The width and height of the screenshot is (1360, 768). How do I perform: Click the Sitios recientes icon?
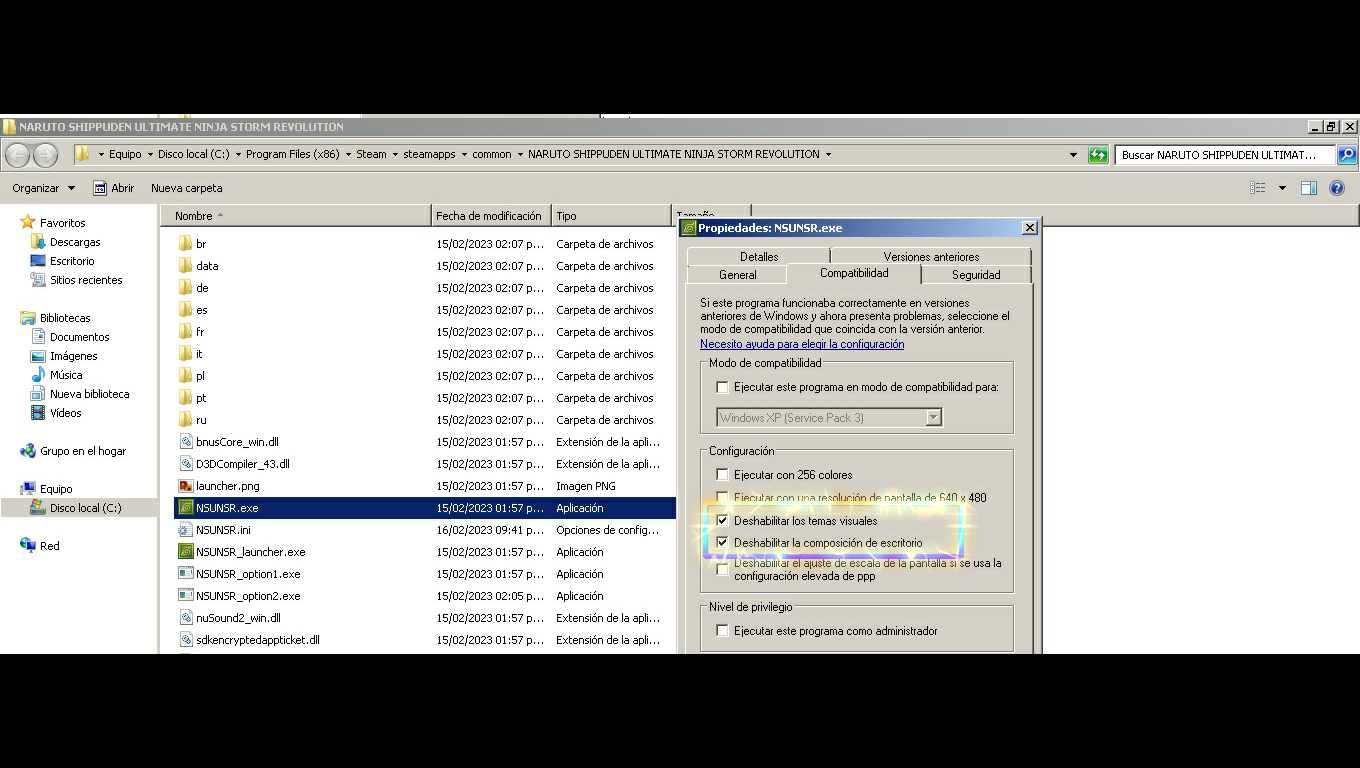click(38, 280)
